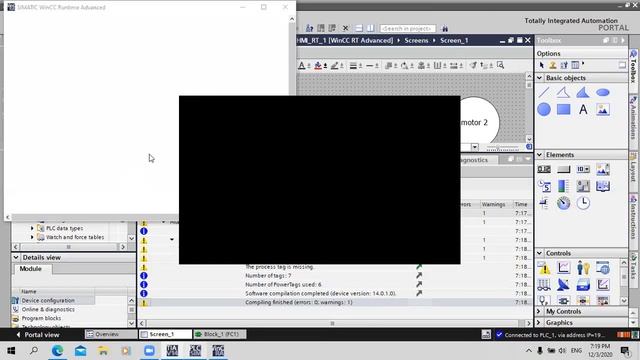Click the stamp tool in Options
The width and height of the screenshot is (640, 360).
click(x=553, y=65)
